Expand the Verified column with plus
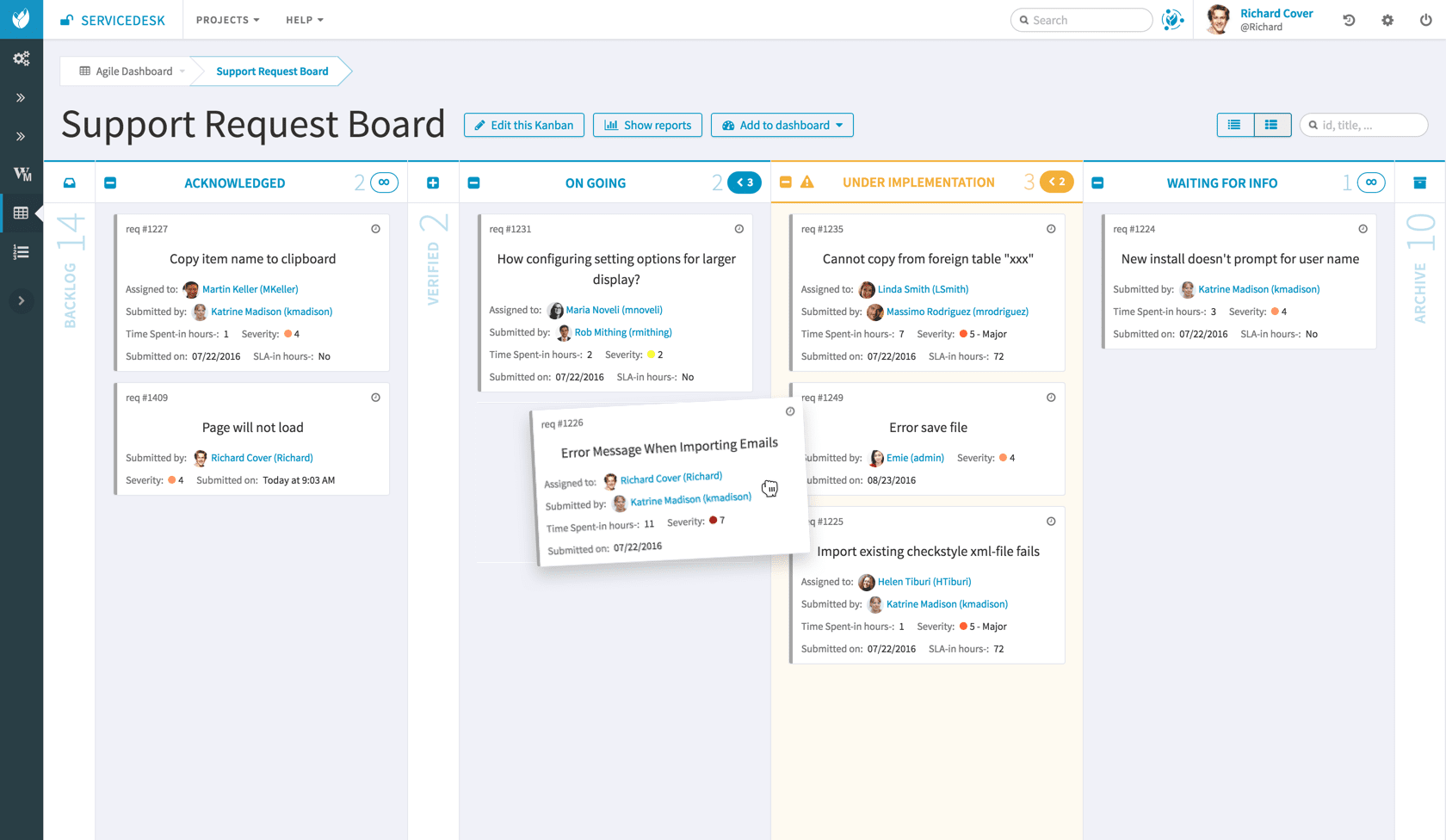Screen dimensions: 1446x840 pos(433,182)
